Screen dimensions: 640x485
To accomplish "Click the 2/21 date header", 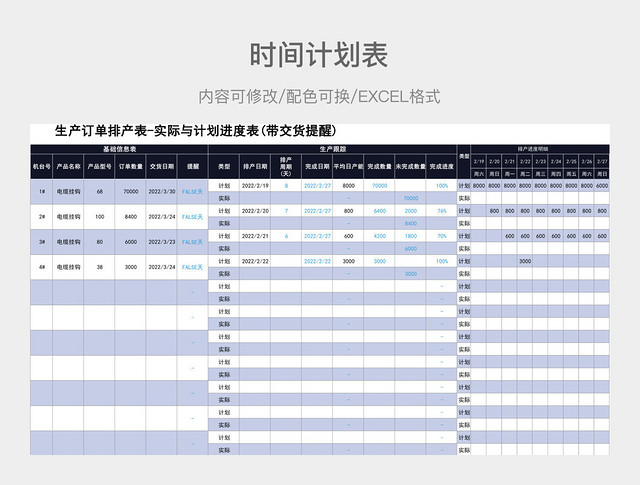I will [x=510, y=162].
